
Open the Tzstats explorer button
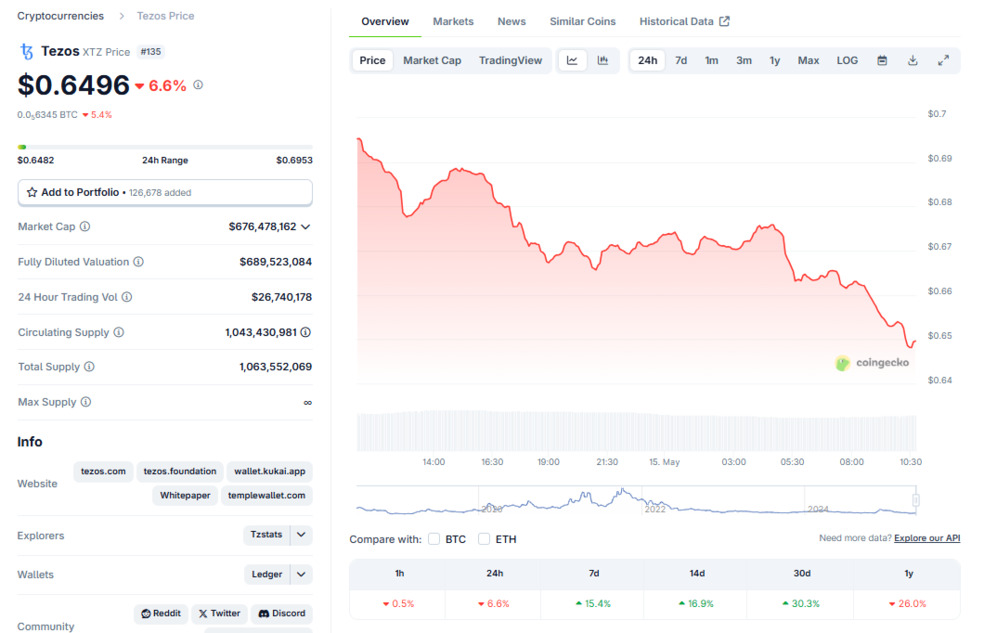(x=266, y=535)
